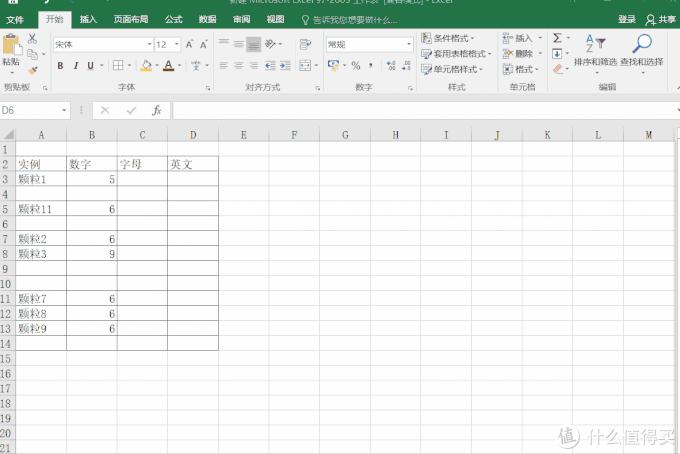Click the Clear eraser icon

pyautogui.click(x=558, y=69)
